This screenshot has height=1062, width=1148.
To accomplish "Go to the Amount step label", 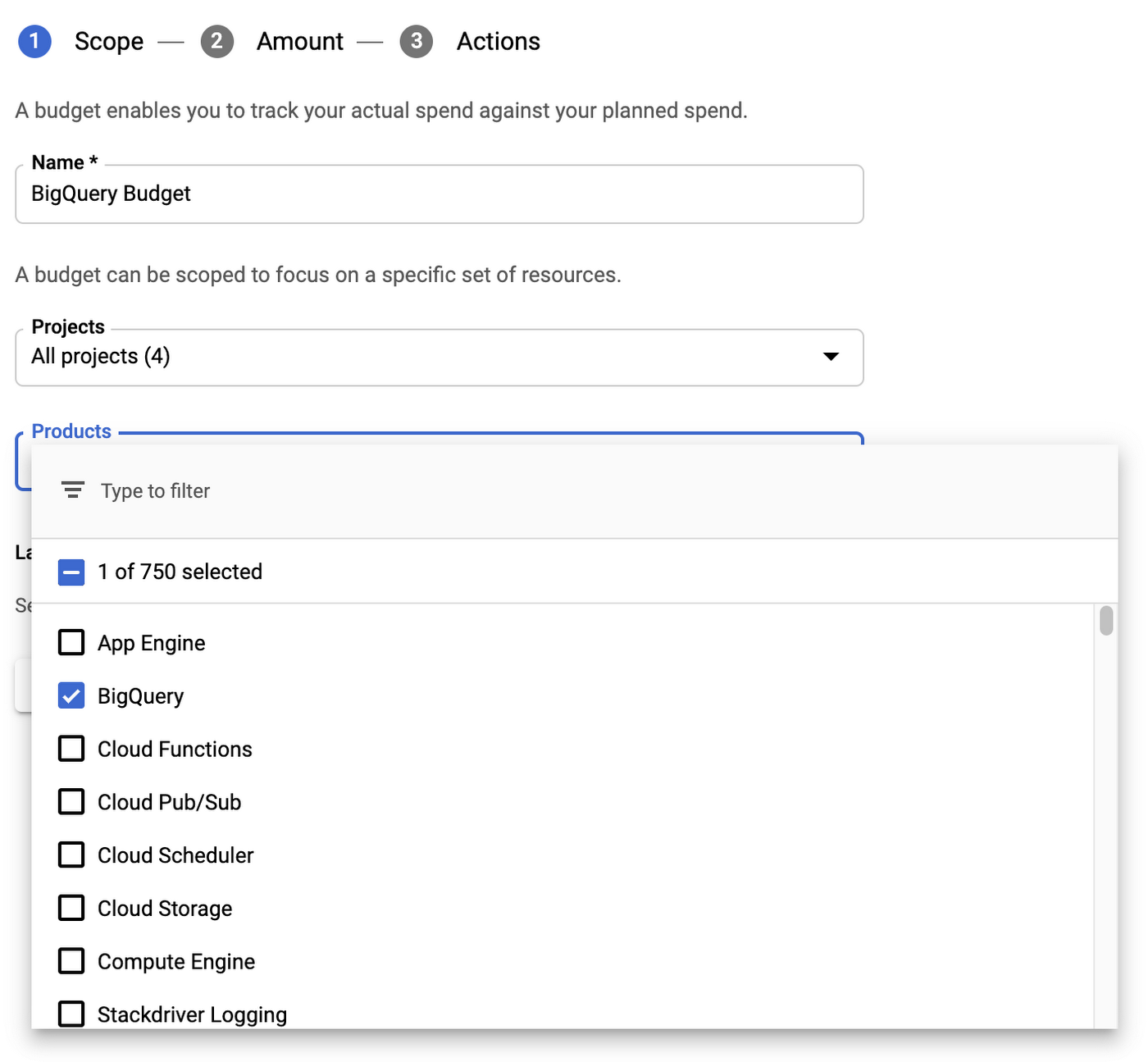I will (x=300, y=42).
